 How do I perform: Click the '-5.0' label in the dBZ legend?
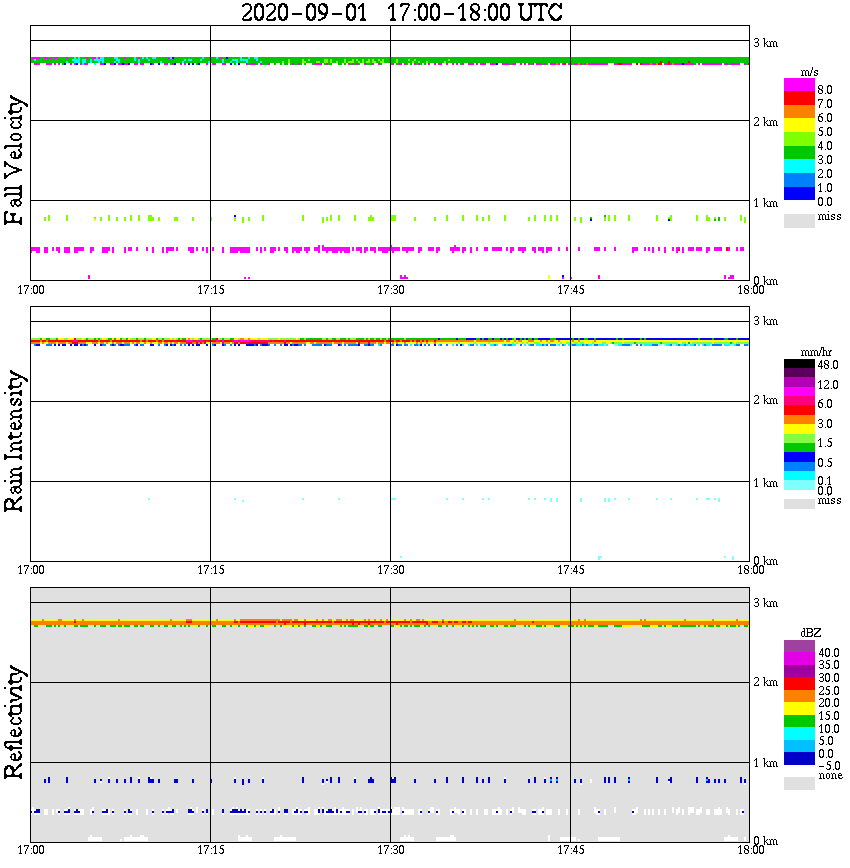pyautogui.click(x=828, y=766)
